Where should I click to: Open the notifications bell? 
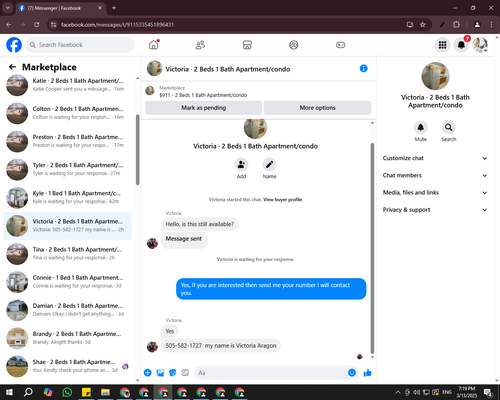tap(461, 45)
